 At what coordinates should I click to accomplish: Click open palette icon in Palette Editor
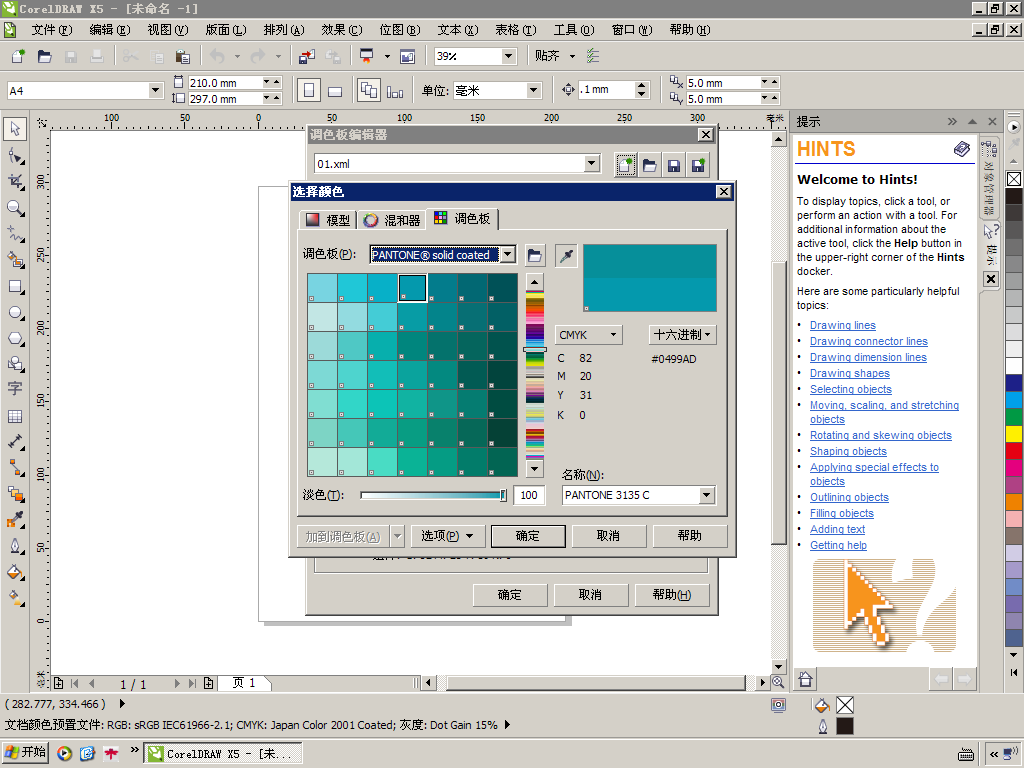[649, 165]
